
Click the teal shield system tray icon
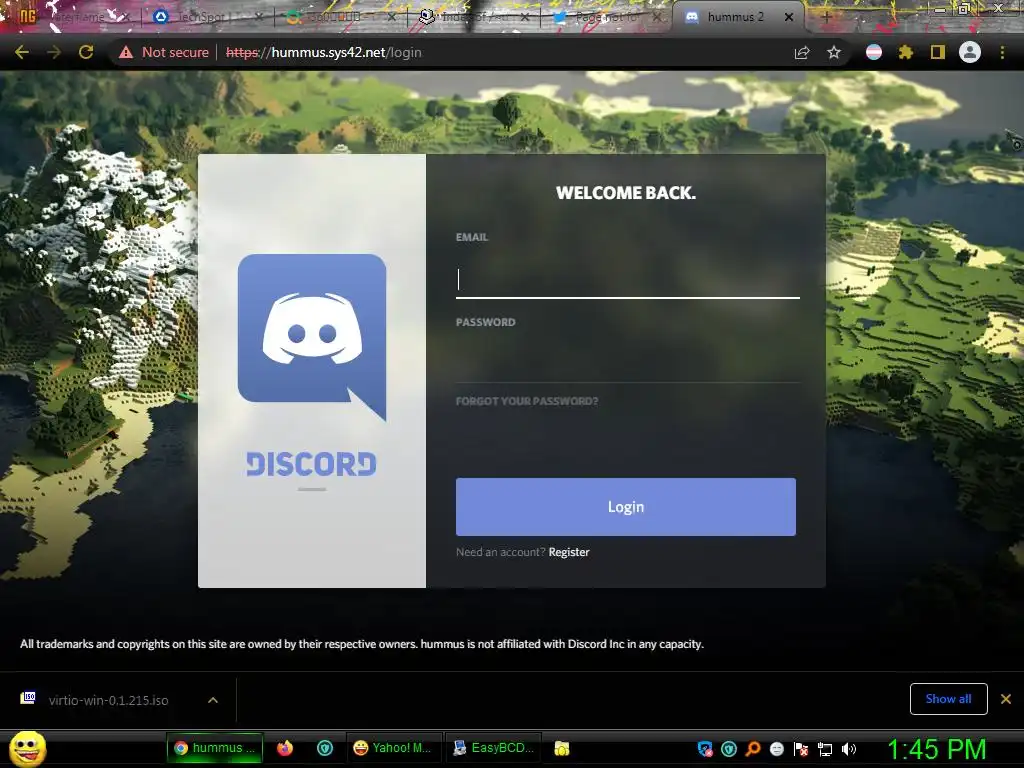tap(729, 749)
